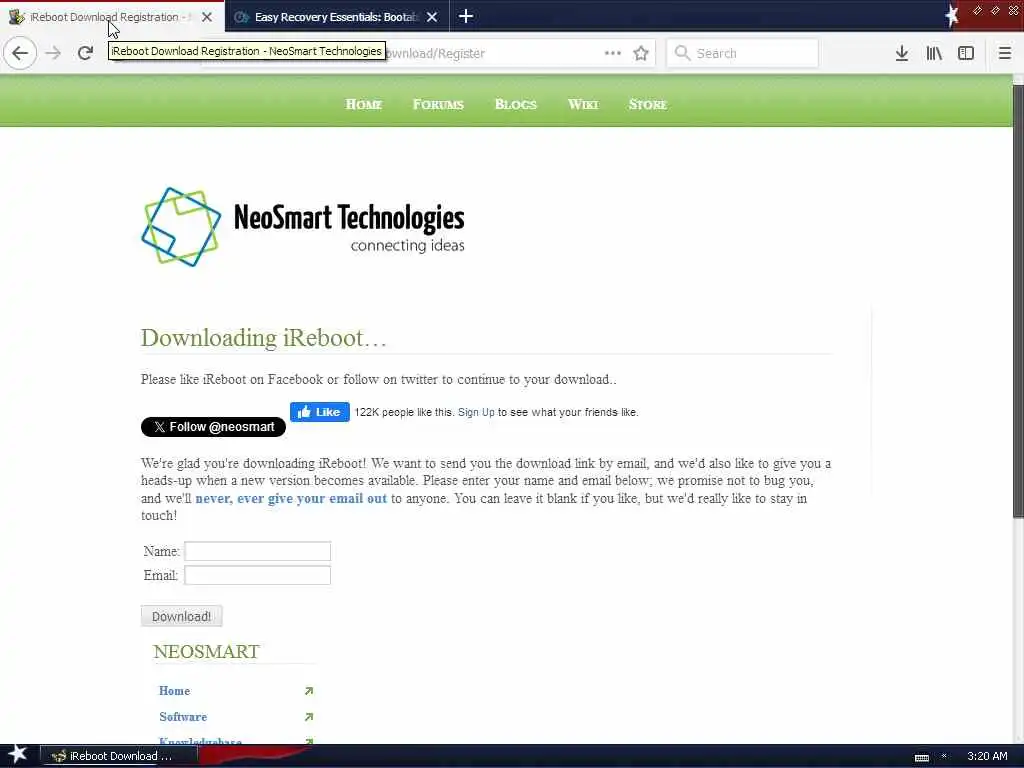Click into the Email input field
1024x768 pixels.
tap(257, 575)
